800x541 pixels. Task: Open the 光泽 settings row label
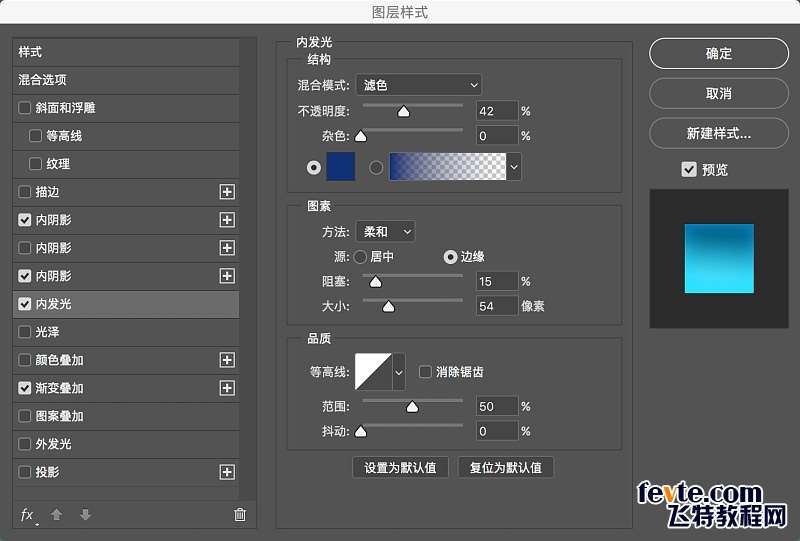pyautogui.click(x=47, y=332)
